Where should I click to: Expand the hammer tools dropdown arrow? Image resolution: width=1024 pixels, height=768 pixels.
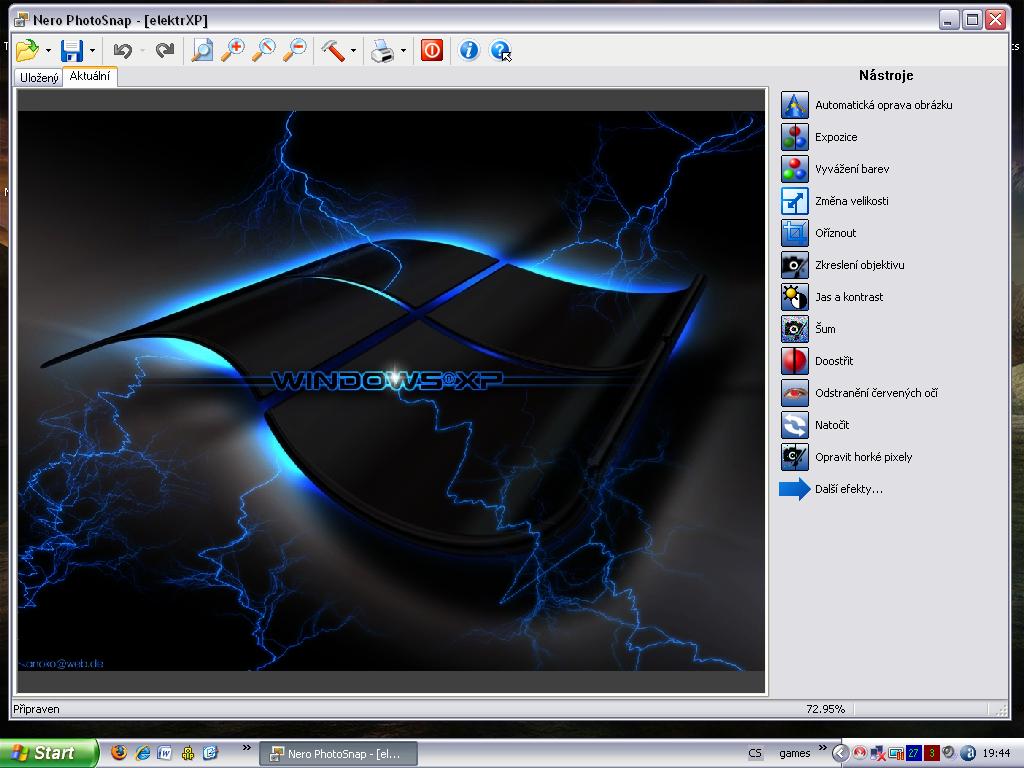pos(353,50)
